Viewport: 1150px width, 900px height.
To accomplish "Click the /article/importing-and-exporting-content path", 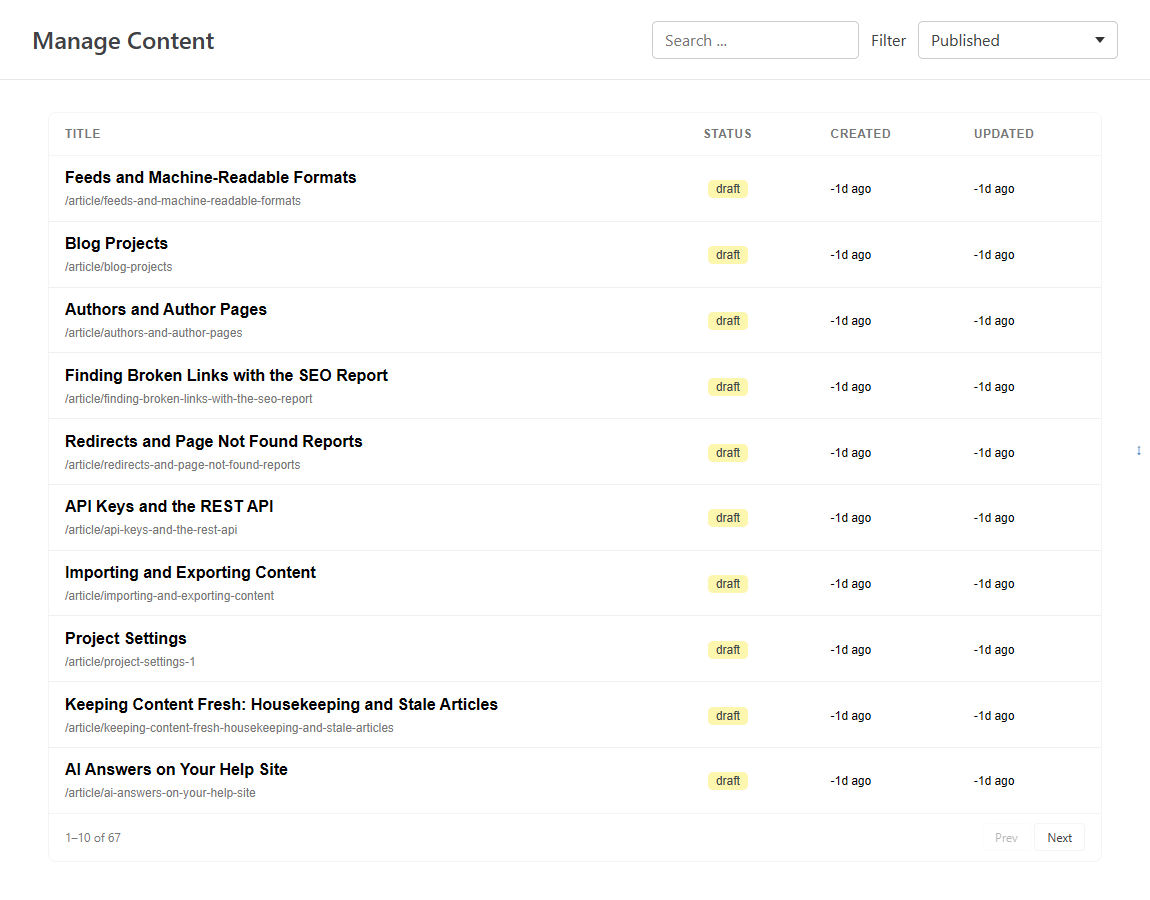I will [169, 596].
